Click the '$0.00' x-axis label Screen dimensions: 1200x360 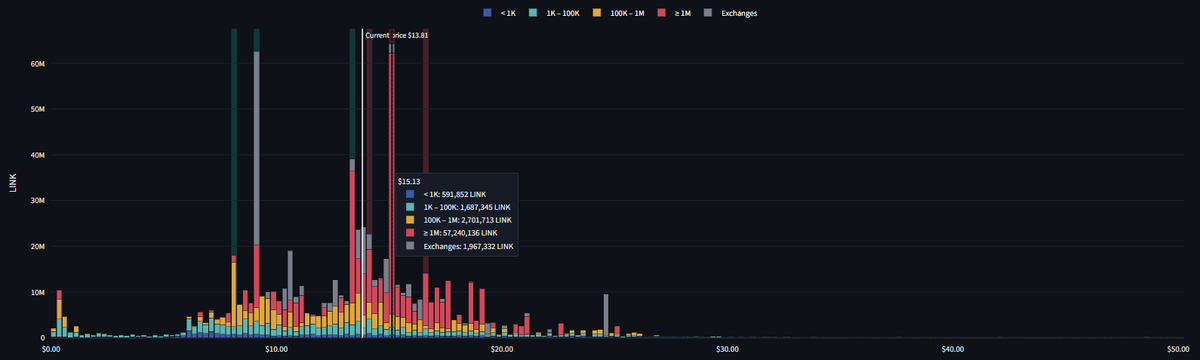[52, 349]
